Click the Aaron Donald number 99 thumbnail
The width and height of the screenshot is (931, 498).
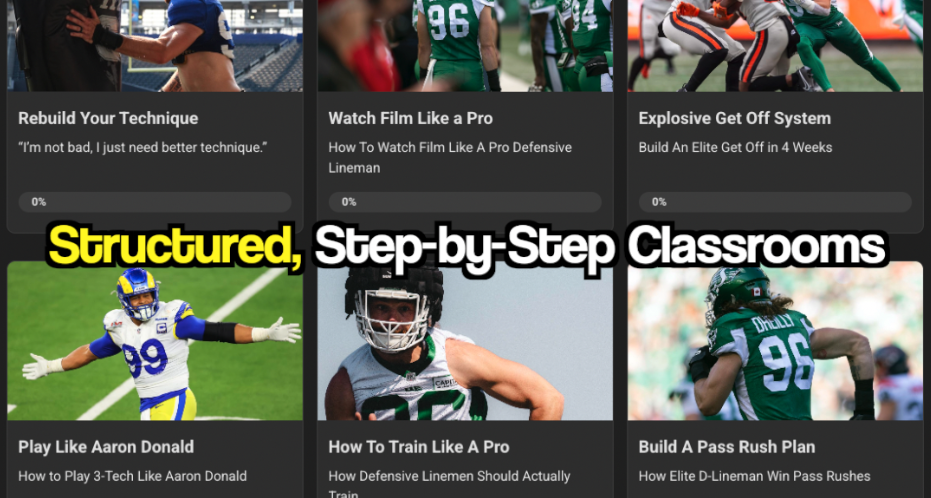pos(155,341)
